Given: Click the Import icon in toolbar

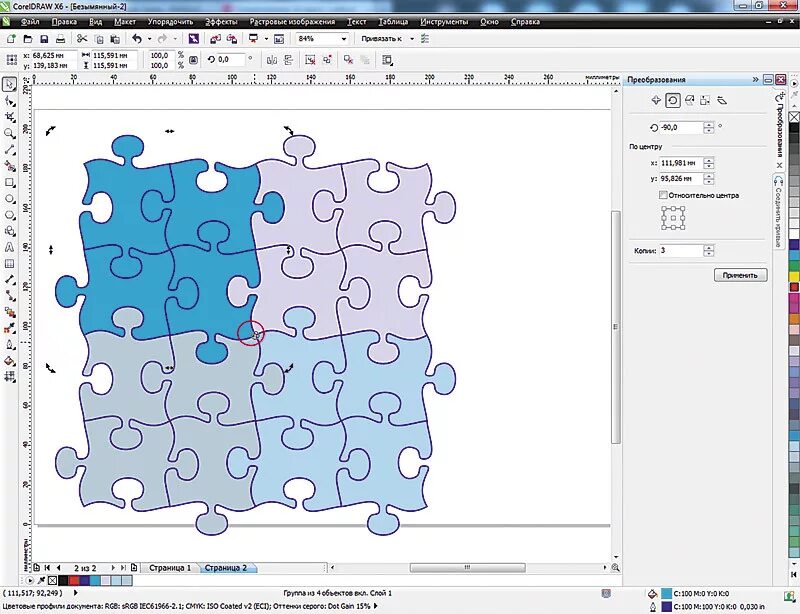Looking at the screenshot, I should [x=215, y=39].
